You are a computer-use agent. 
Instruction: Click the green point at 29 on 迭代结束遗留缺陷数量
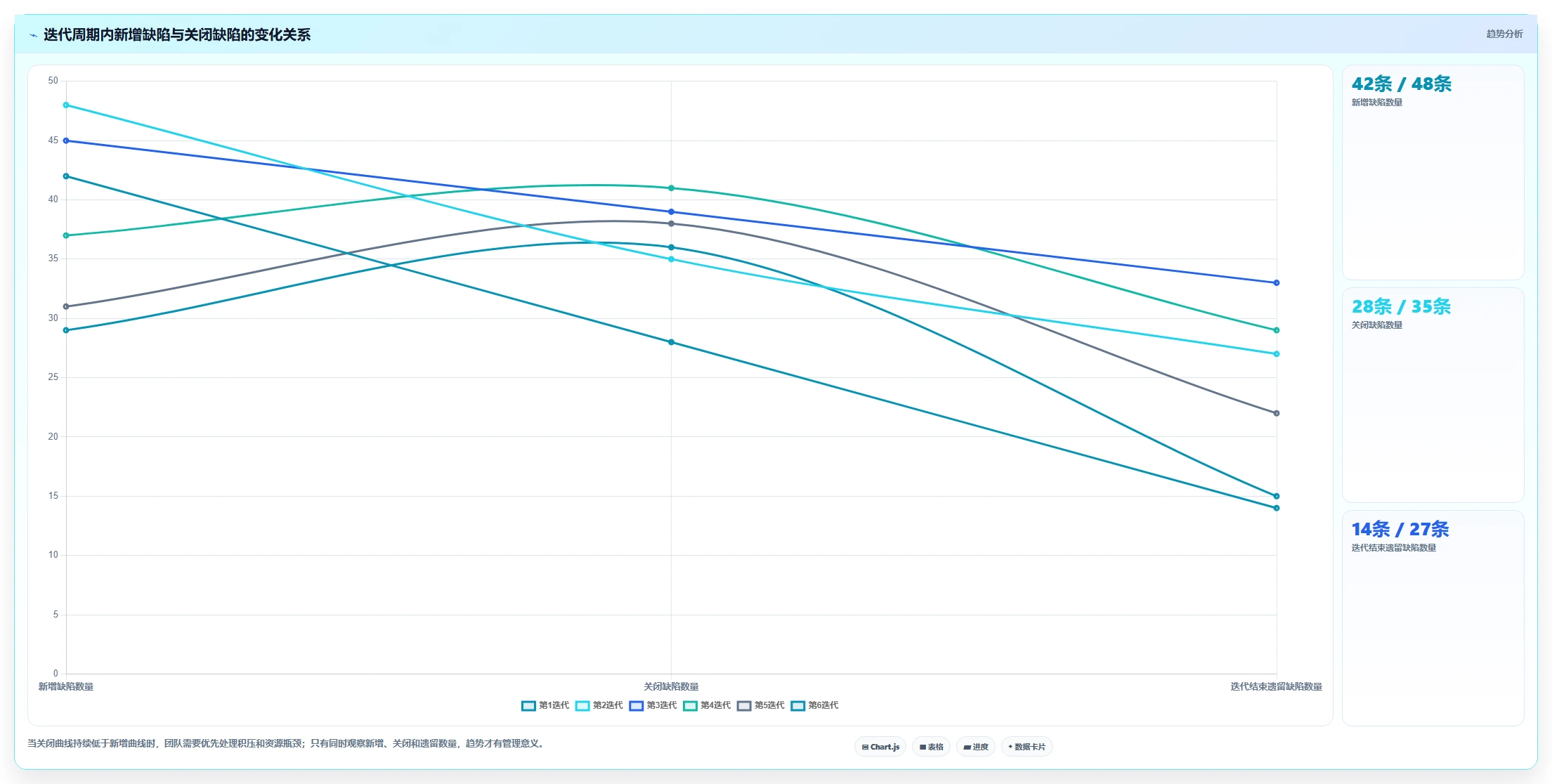[1277, 330]
